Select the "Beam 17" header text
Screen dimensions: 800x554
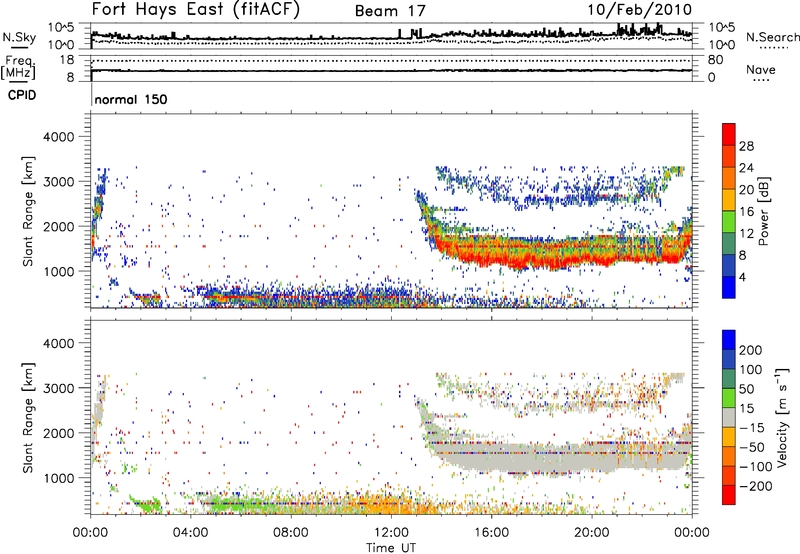390,11
